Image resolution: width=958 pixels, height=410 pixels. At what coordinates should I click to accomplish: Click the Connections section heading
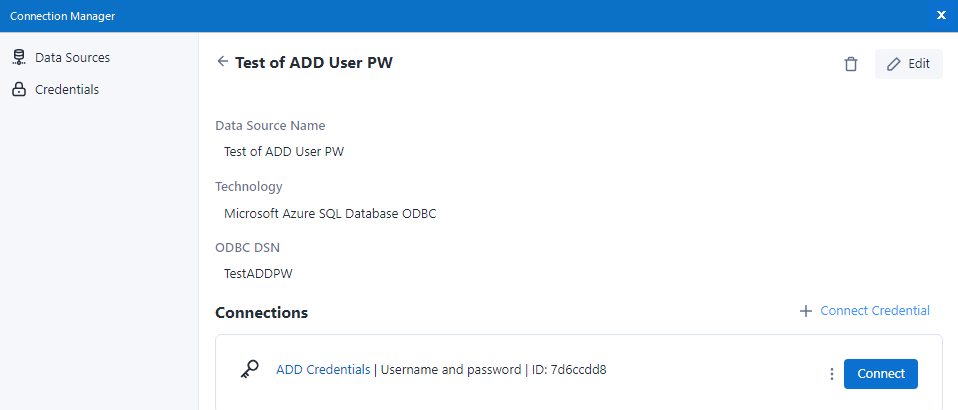tap(261, 313)
